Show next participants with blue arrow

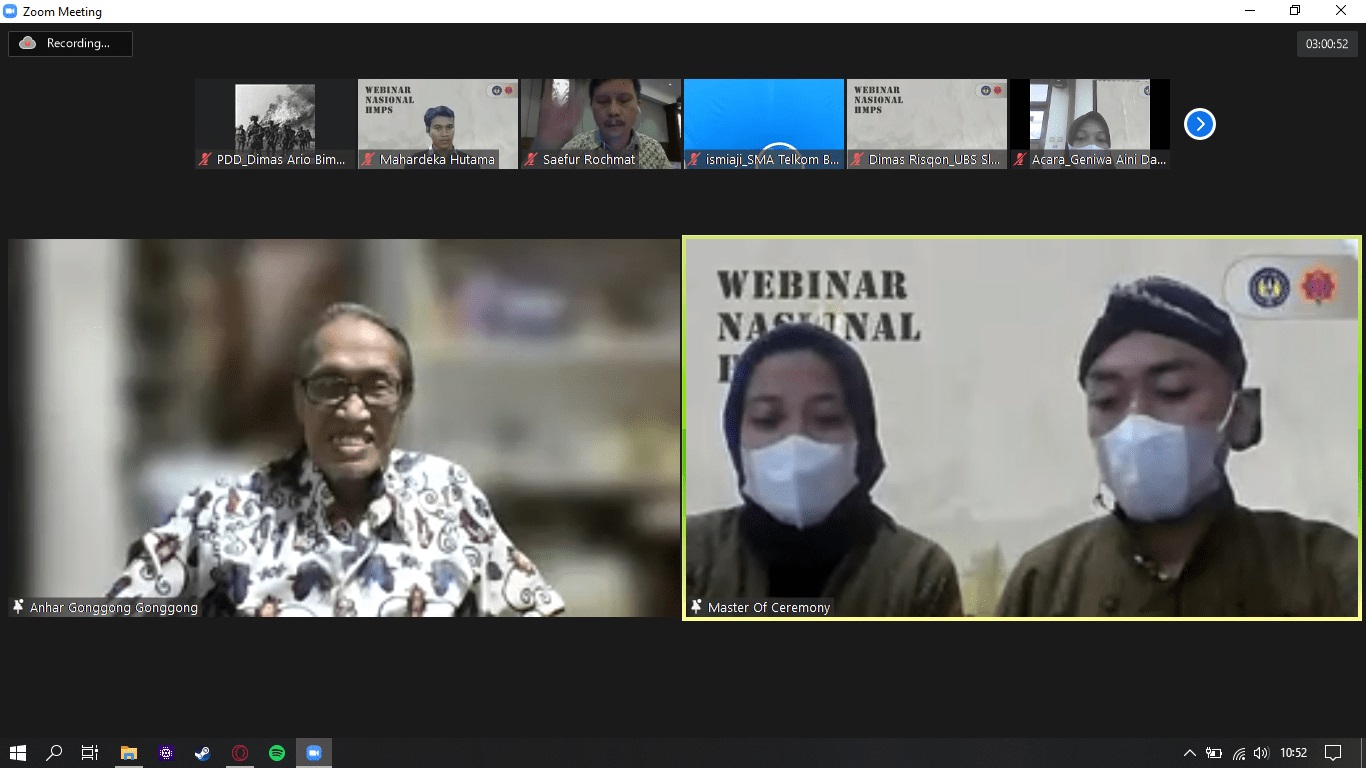click(1199, 124)
